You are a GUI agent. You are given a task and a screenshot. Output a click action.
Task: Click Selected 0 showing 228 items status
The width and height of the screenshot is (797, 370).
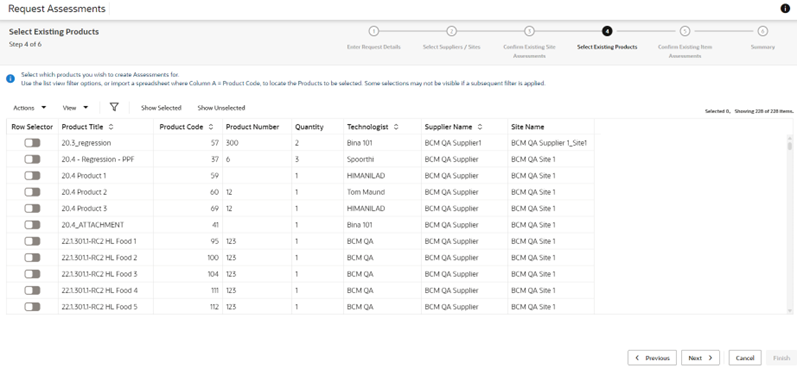[x=749, y=111]
